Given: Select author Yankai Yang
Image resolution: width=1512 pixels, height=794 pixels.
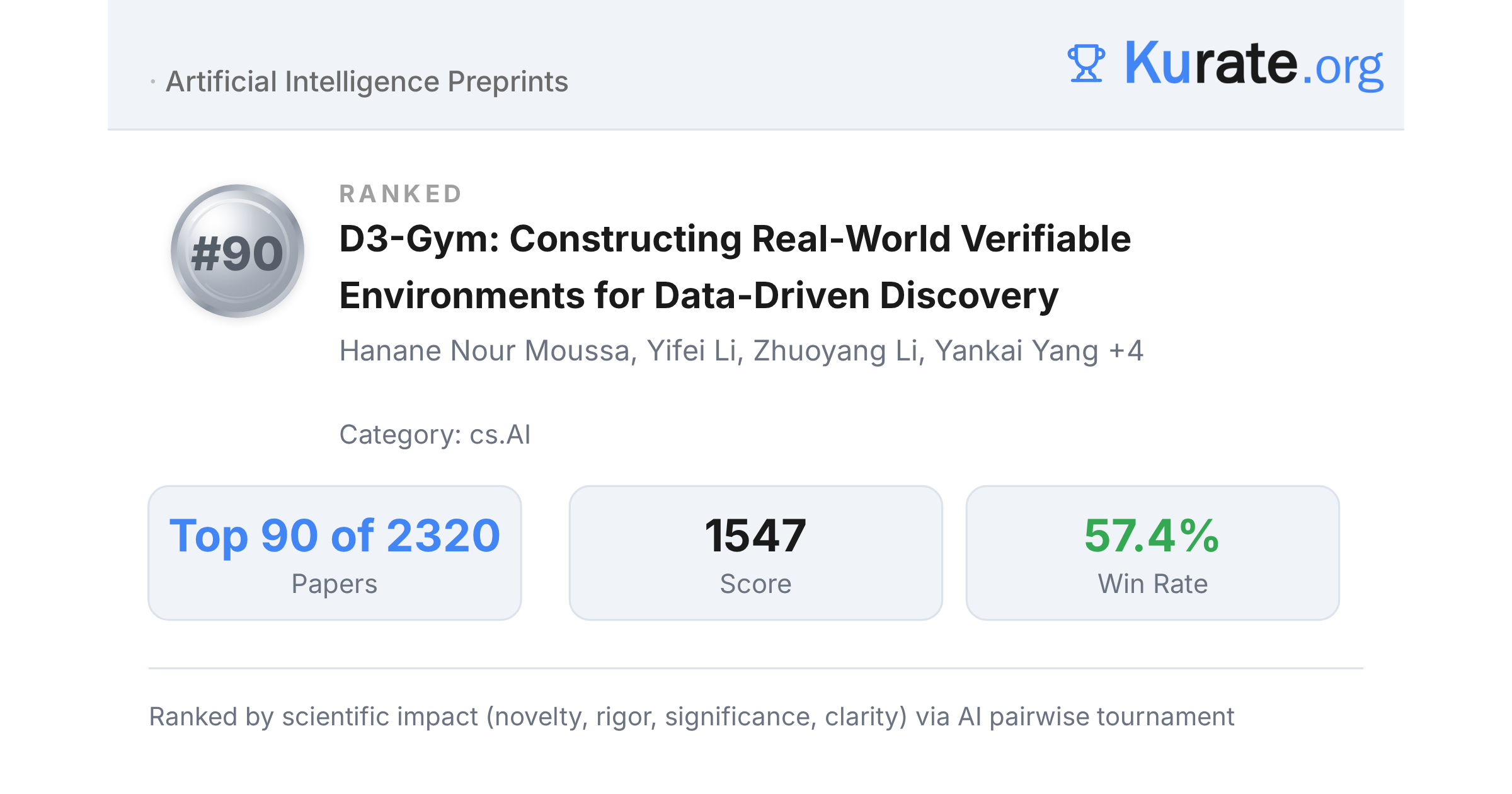Looking at the screenshot, I should [x=1016, y=350].
